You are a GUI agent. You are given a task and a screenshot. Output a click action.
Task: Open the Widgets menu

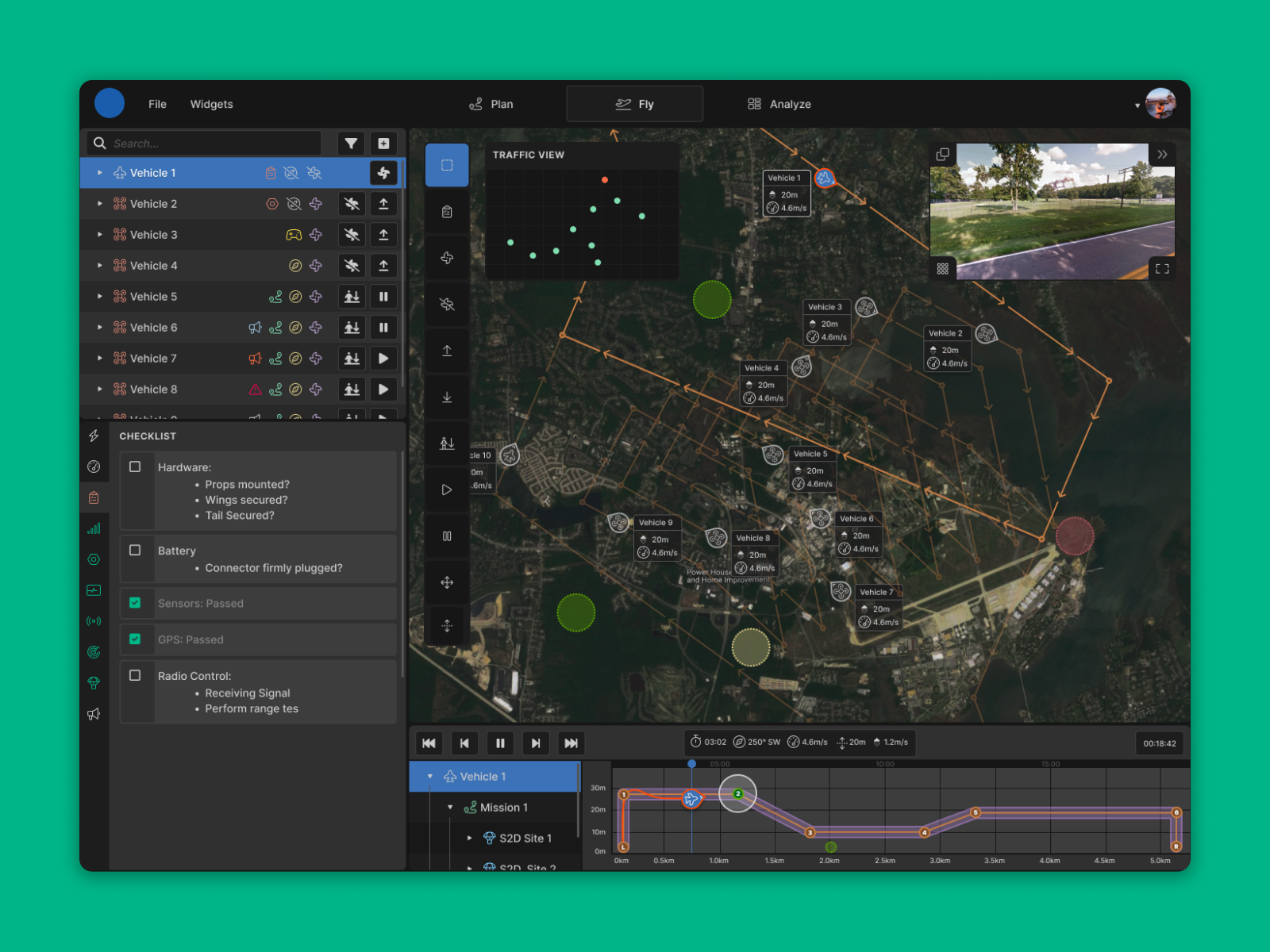coord(211,104)
